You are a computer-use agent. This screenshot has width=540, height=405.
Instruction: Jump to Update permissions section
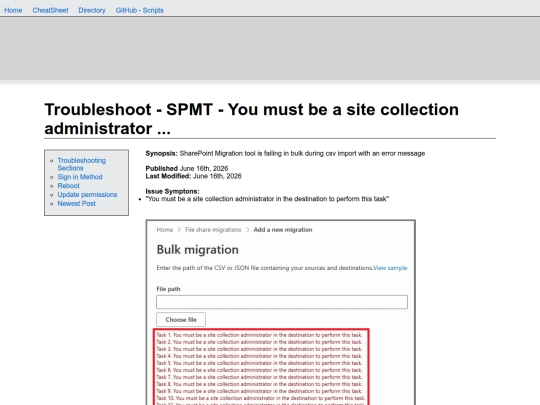point(87,195)
